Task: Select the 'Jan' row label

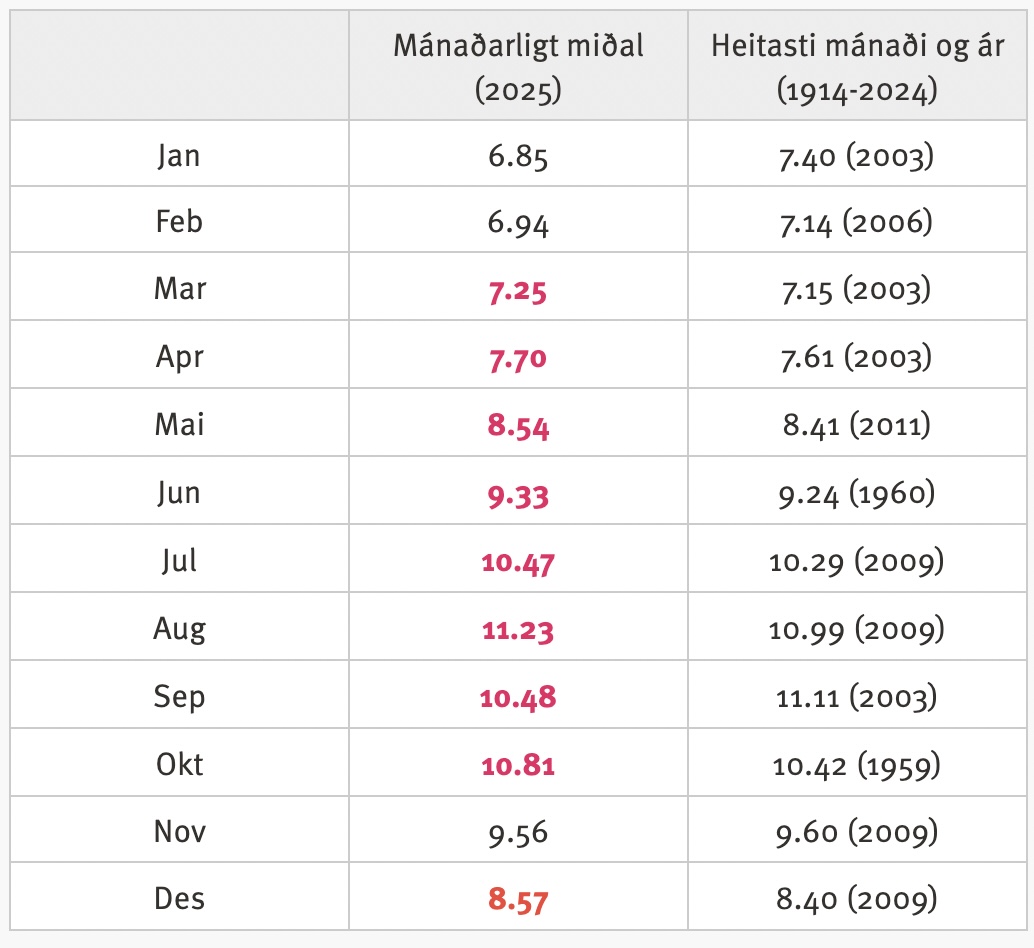Action: tap(179, 155)
